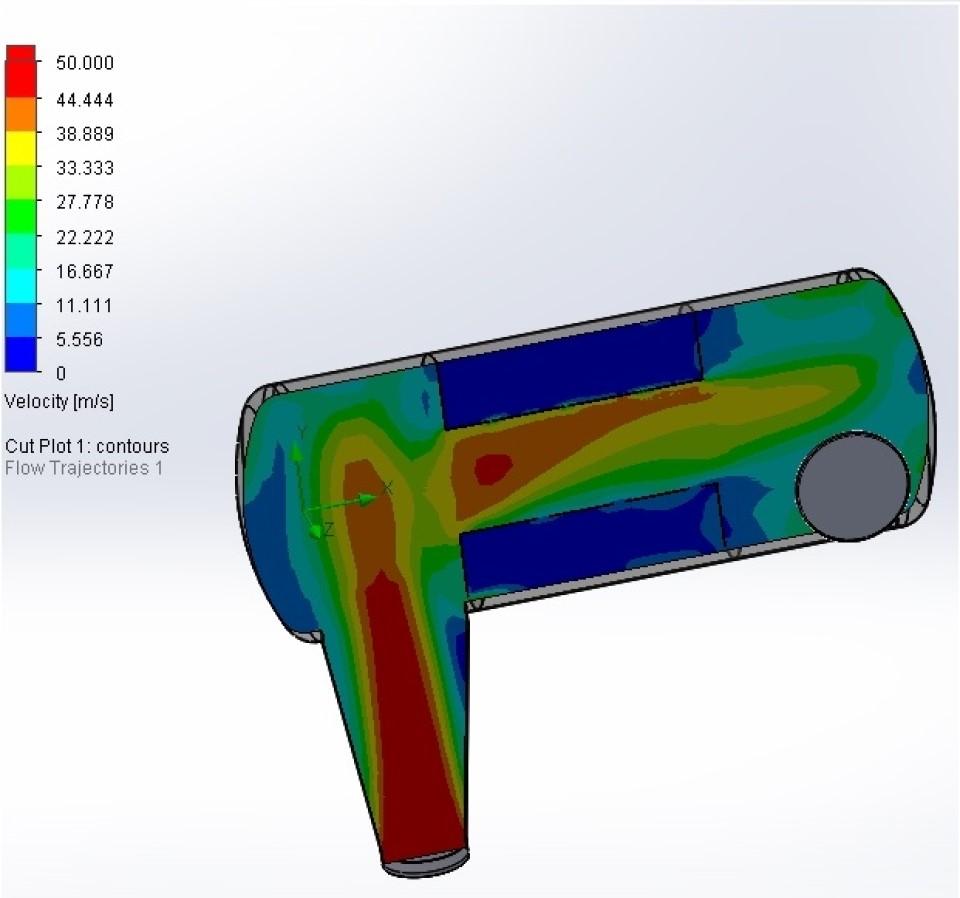Image resolution: width=960 pixels, height=898 pixels.
Task: Click the velocity color legend bar
Action: [x=21, y=208]
